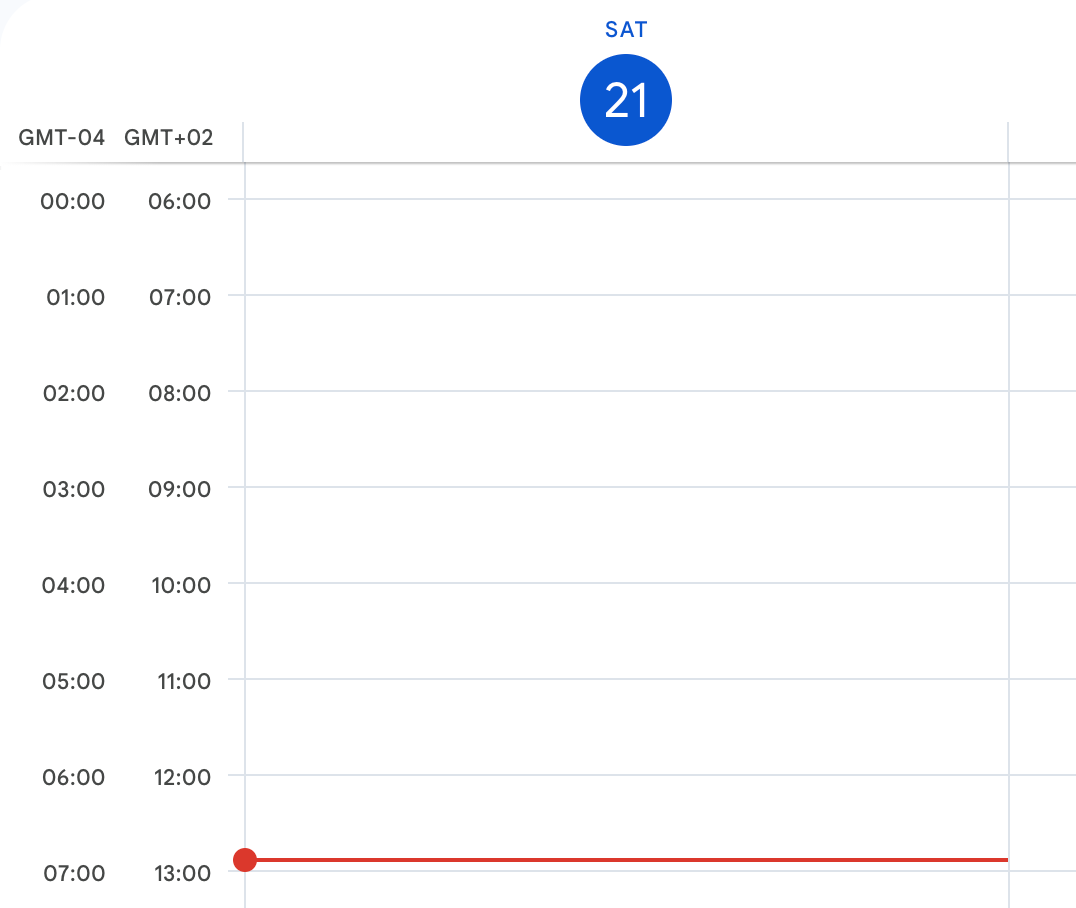Click the 09:00 GMT+02 time label

coord(180,489)
